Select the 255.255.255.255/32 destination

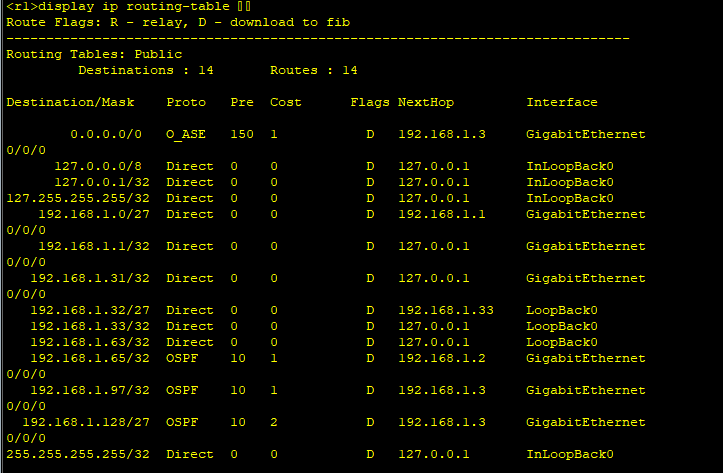pyautogui.click(x=78, y=454)
